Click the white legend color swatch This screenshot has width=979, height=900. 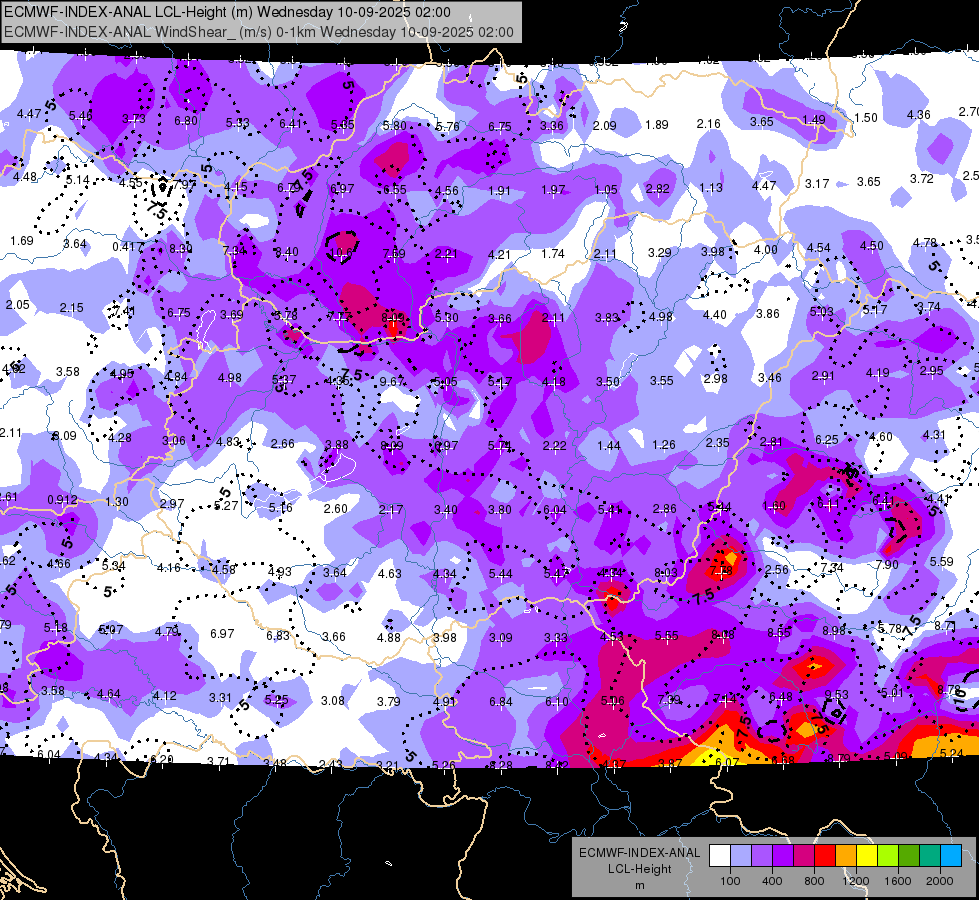point(719,856)
